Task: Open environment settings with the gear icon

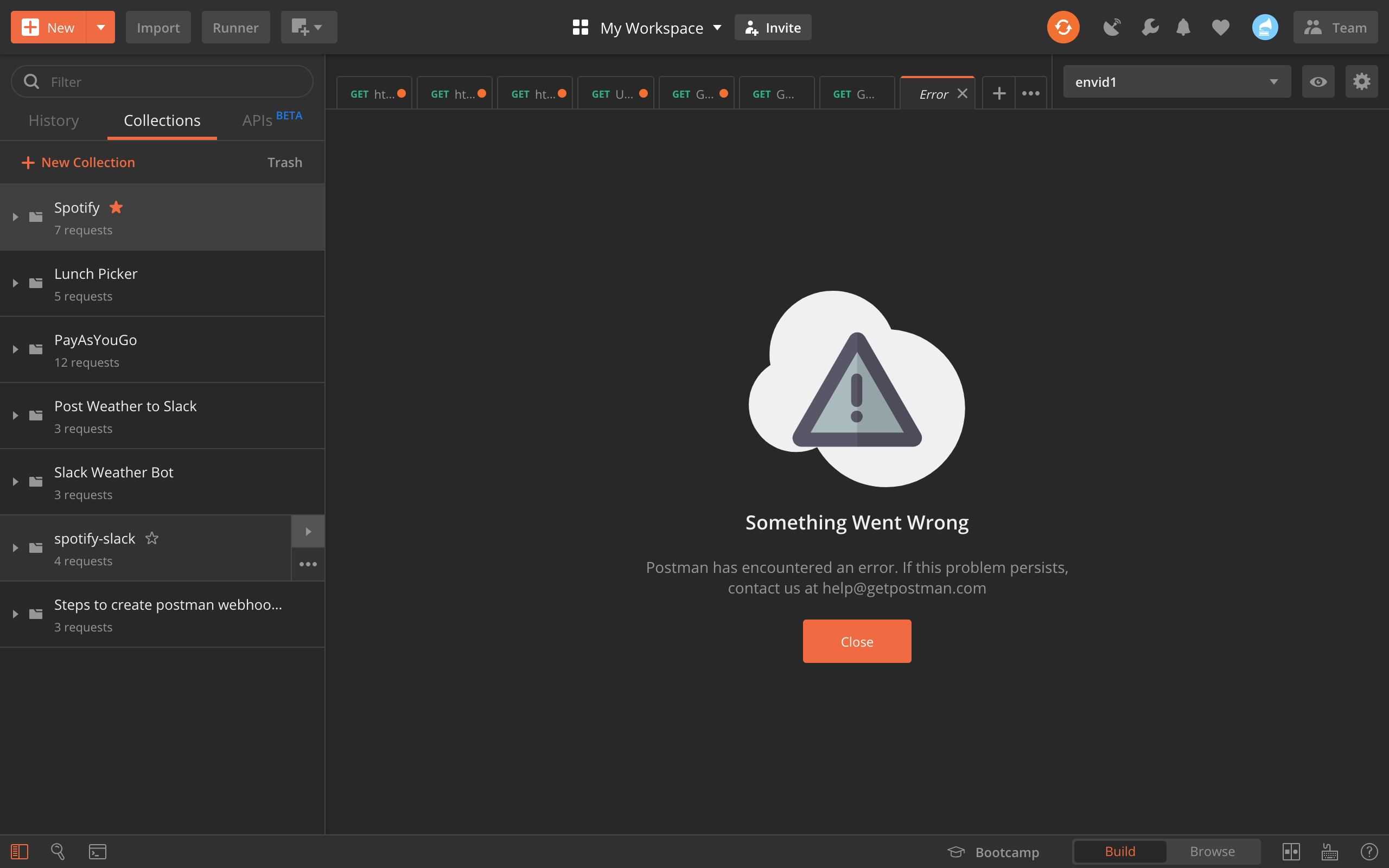Action: 1361,81
